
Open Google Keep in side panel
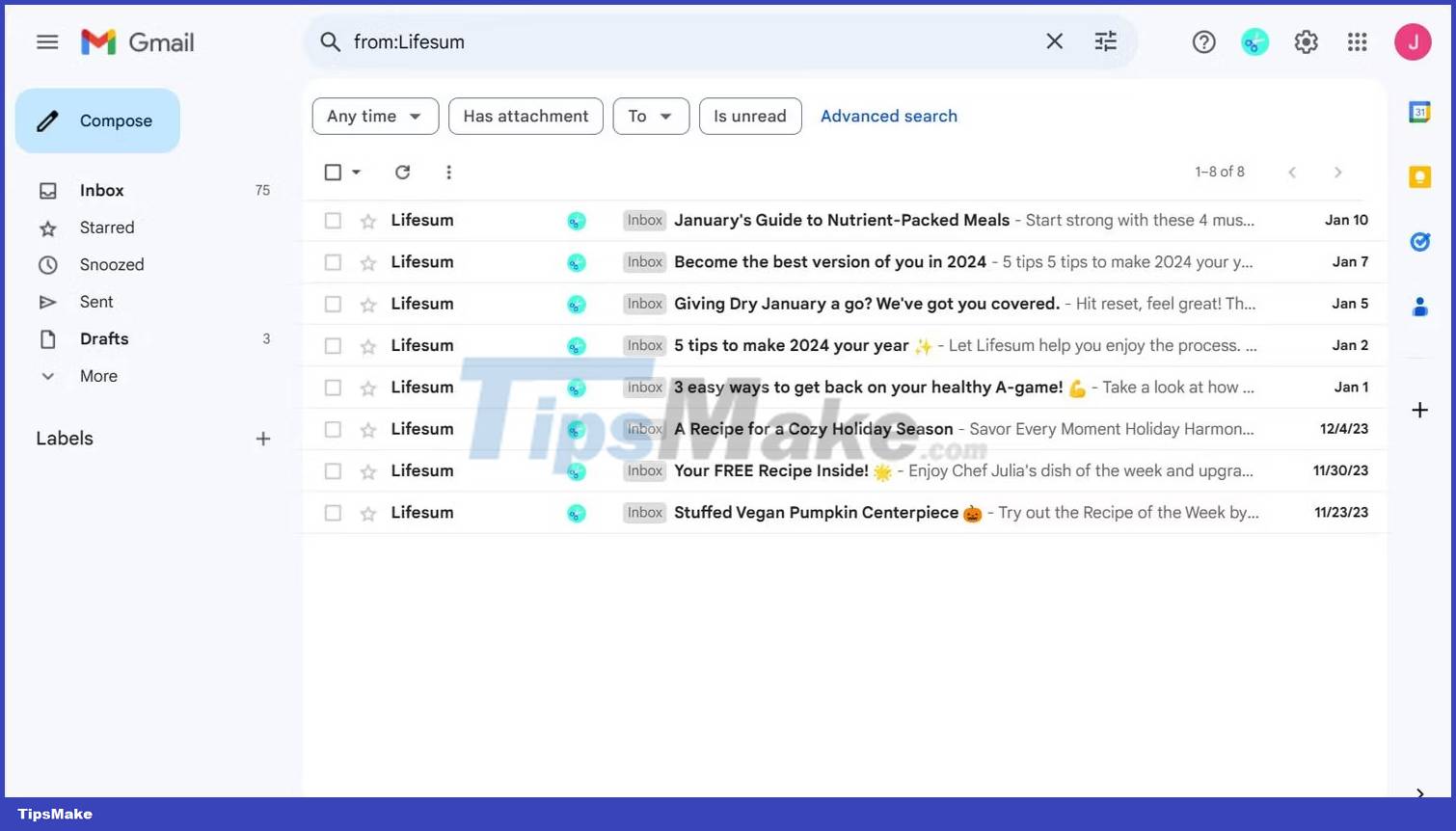(1418, 176)
